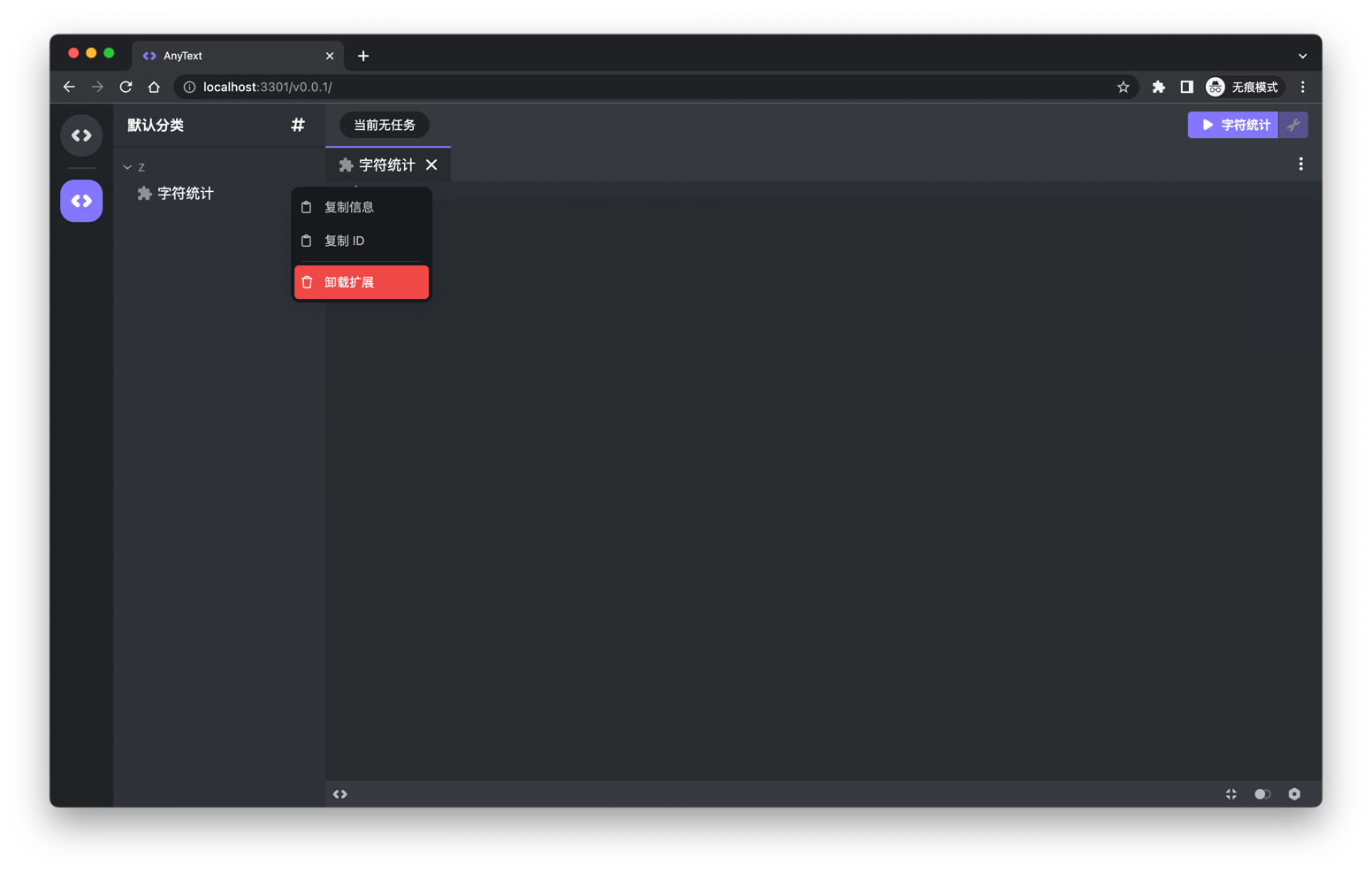Select 卸载扩展 uninstall option
This screenshot has width=1372, height=873.
(362, 282)
